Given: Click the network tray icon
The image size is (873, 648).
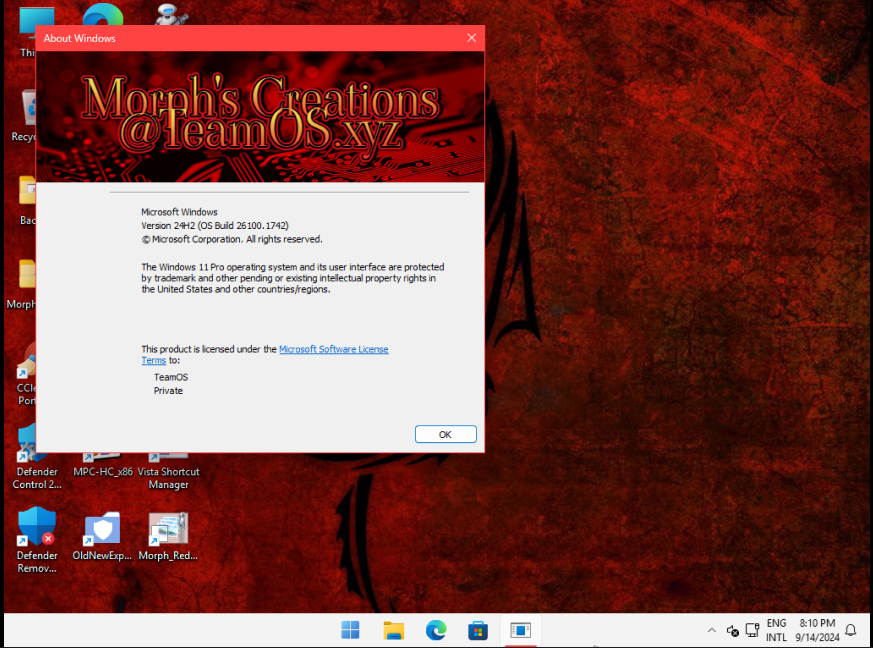Looking at the screenshot, I should [752, 630].
